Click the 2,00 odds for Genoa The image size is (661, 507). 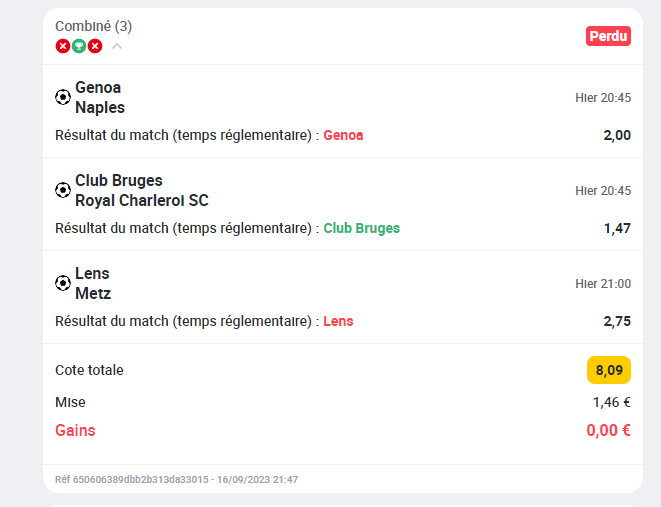(x=617, y=135)
